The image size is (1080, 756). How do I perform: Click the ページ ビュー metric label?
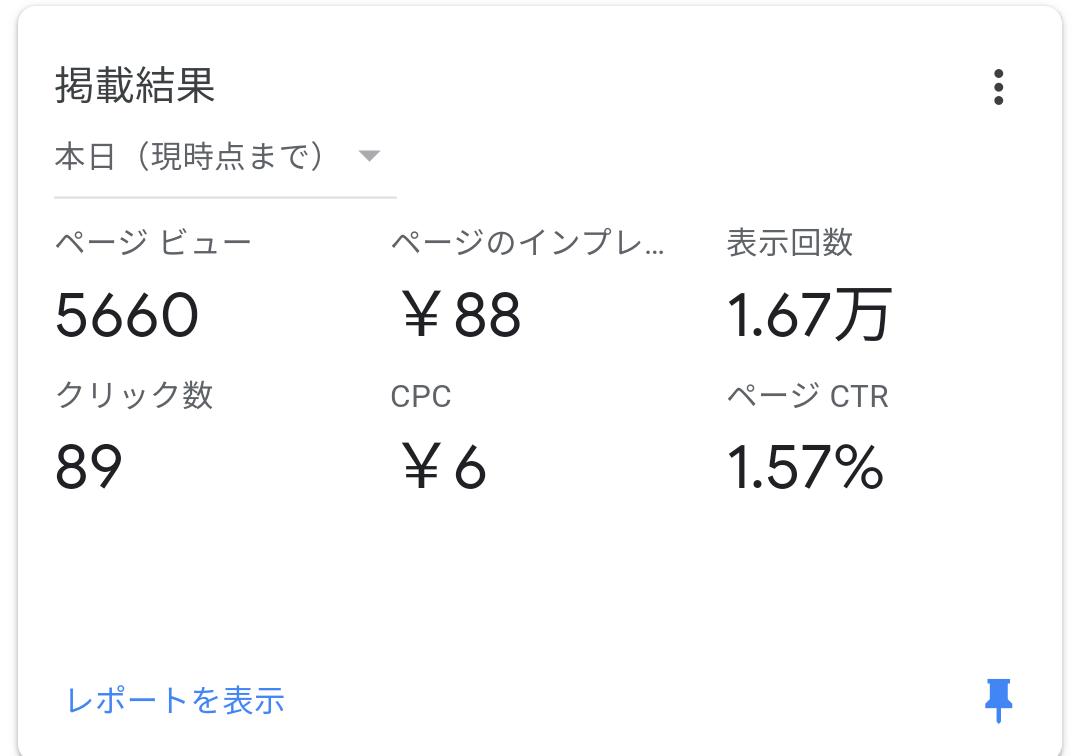click(x=153, y=243)
